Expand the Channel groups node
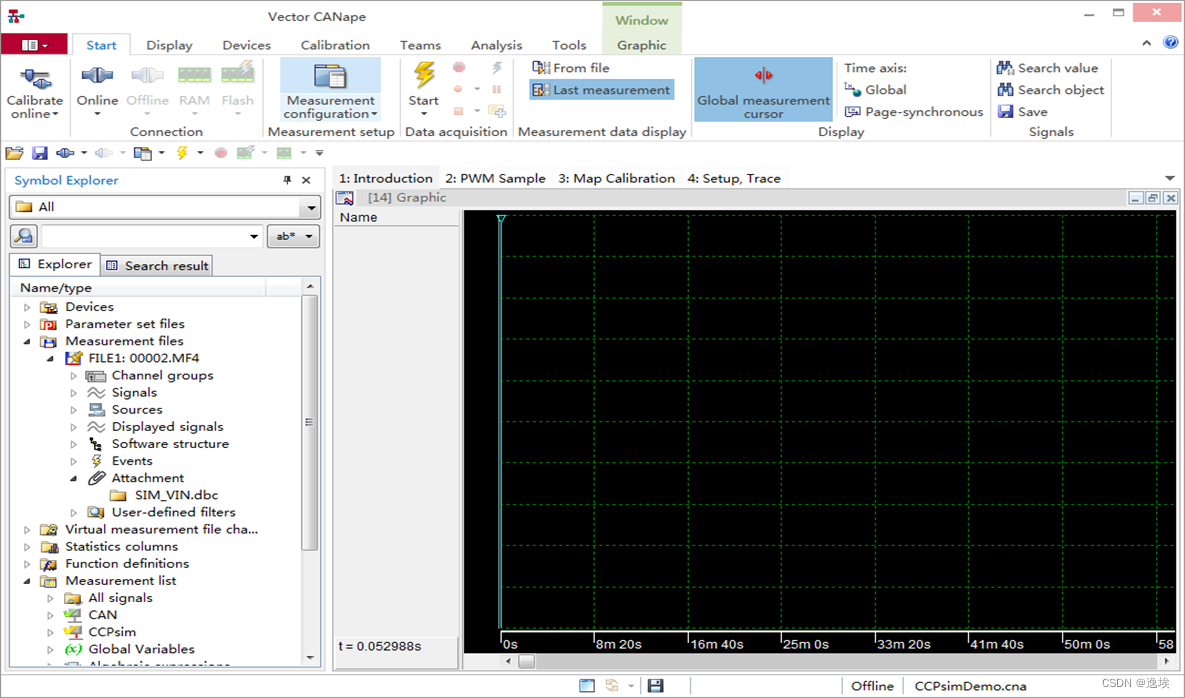 coord(73,375)
